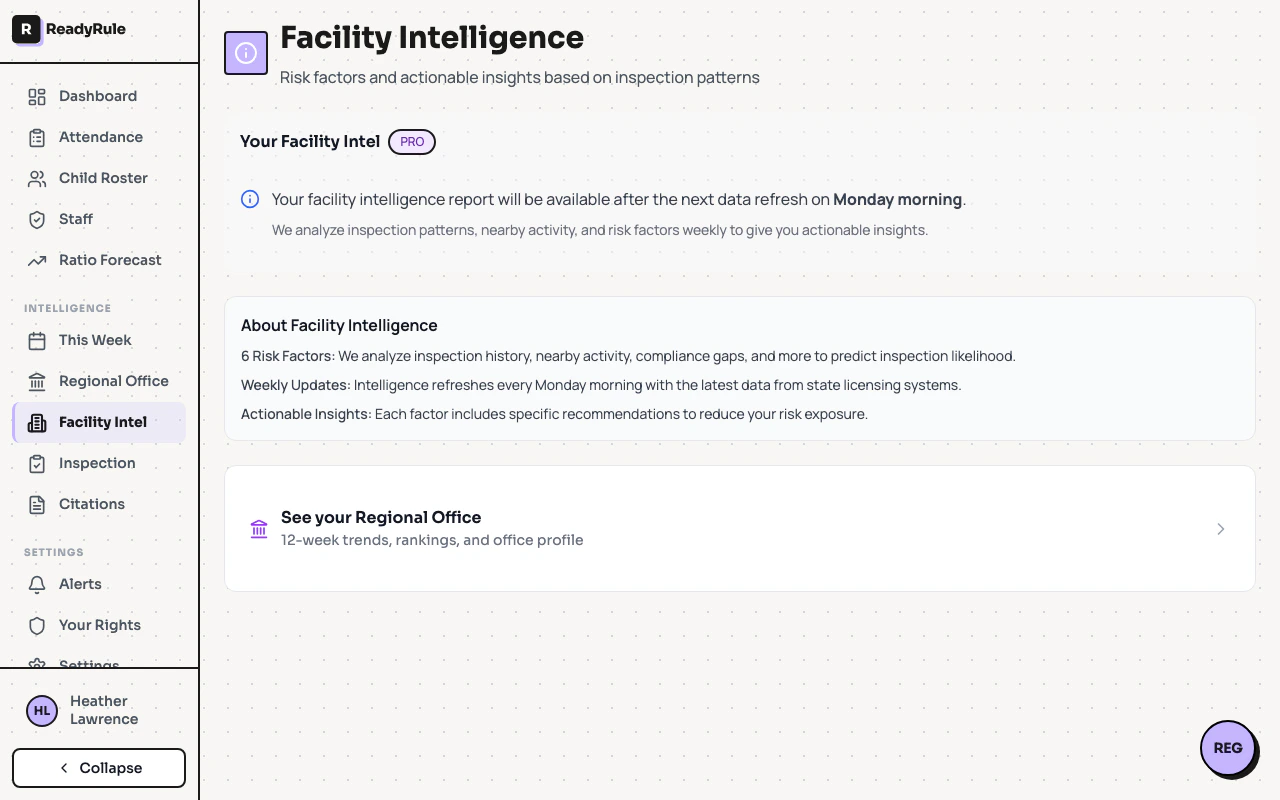Select Facility Intel in the sidebar
The width and height of the screenshot is (1280, 800).
[x=99, y=422]
